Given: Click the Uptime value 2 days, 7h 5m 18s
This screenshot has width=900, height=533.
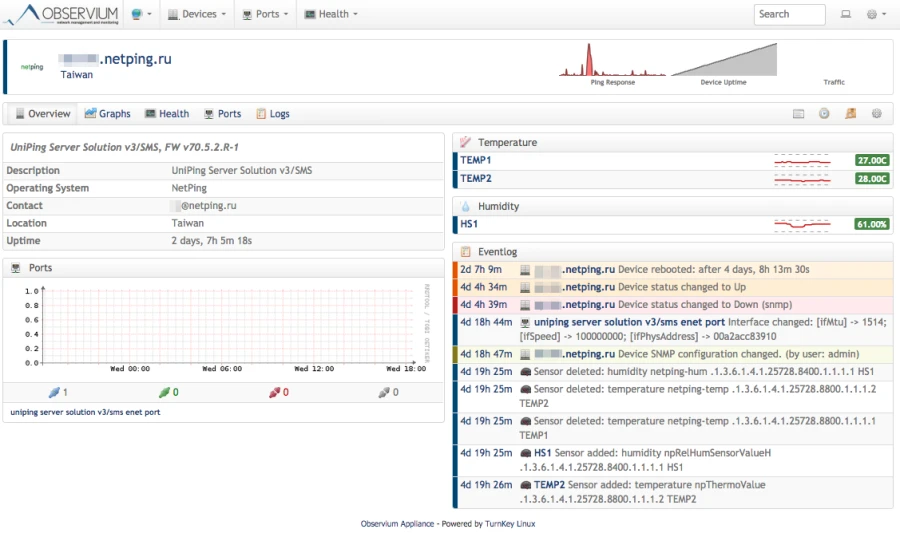Looking at the screenshot, I should pos(212,240).
